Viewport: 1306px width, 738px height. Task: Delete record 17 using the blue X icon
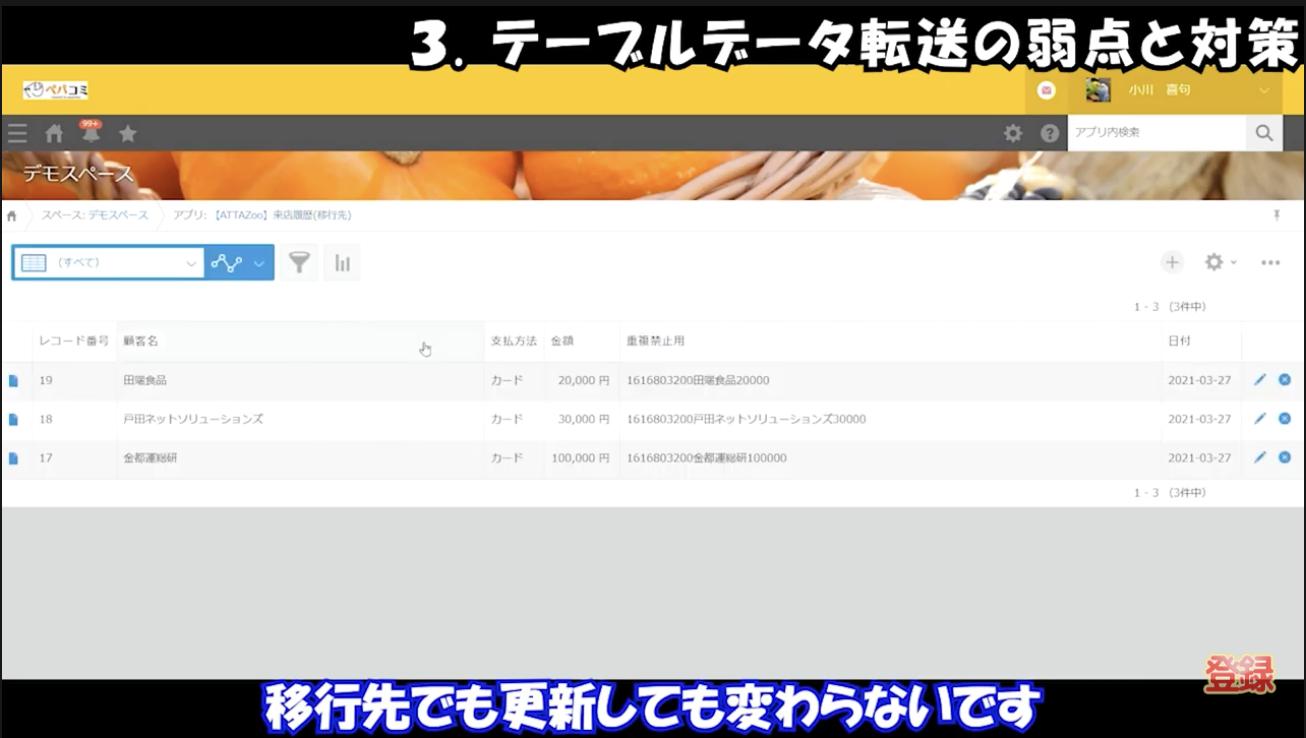click(1285, 458)
